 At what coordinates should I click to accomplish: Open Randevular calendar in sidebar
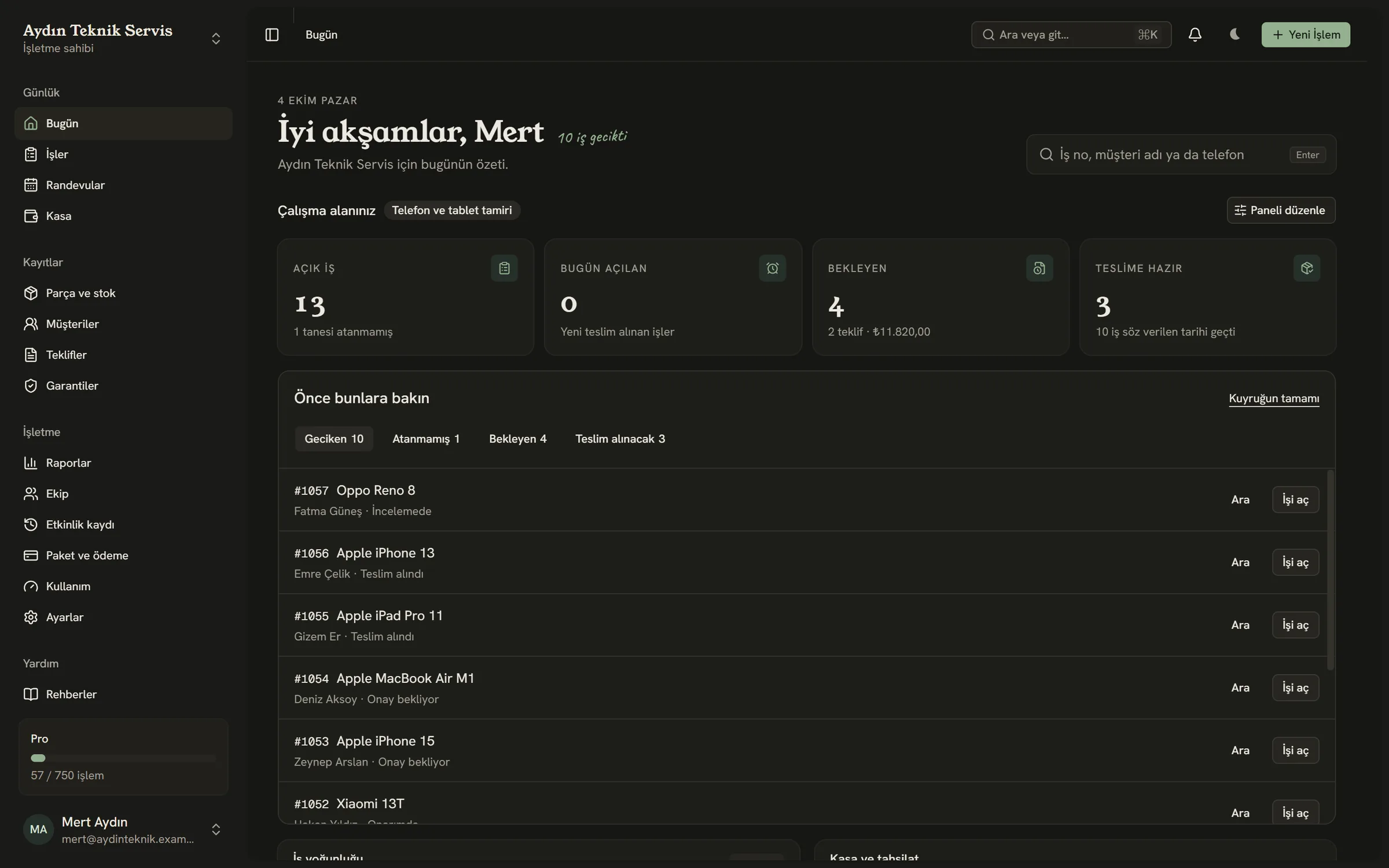(x=123, y=185)
